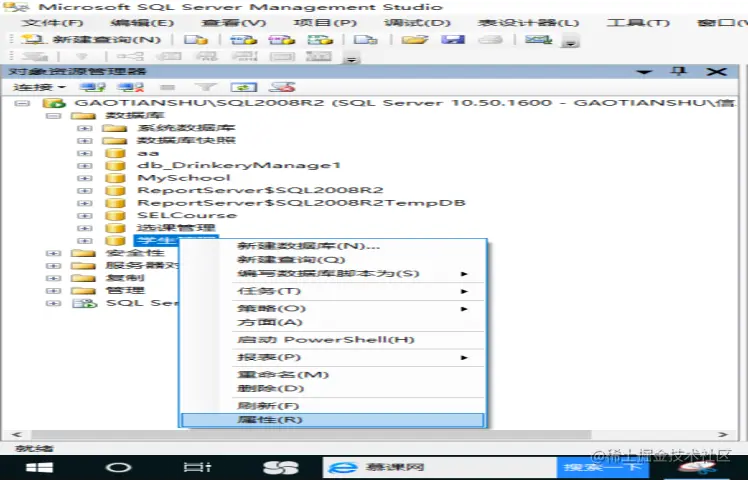Click the New Query (新建查询) toolbar button
Image resolution: width=748 pixels, height=481 pixels.
click(x=91, y=39)
